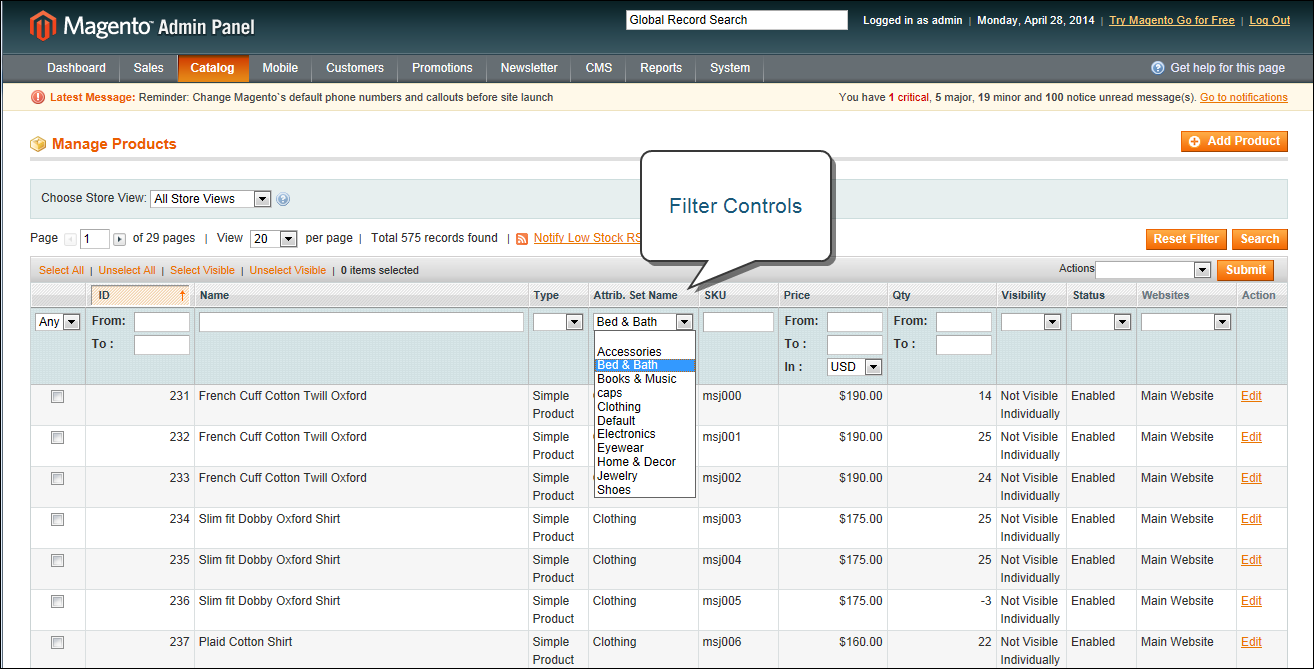
Task: Open the System menu
Action: point(730,68)
